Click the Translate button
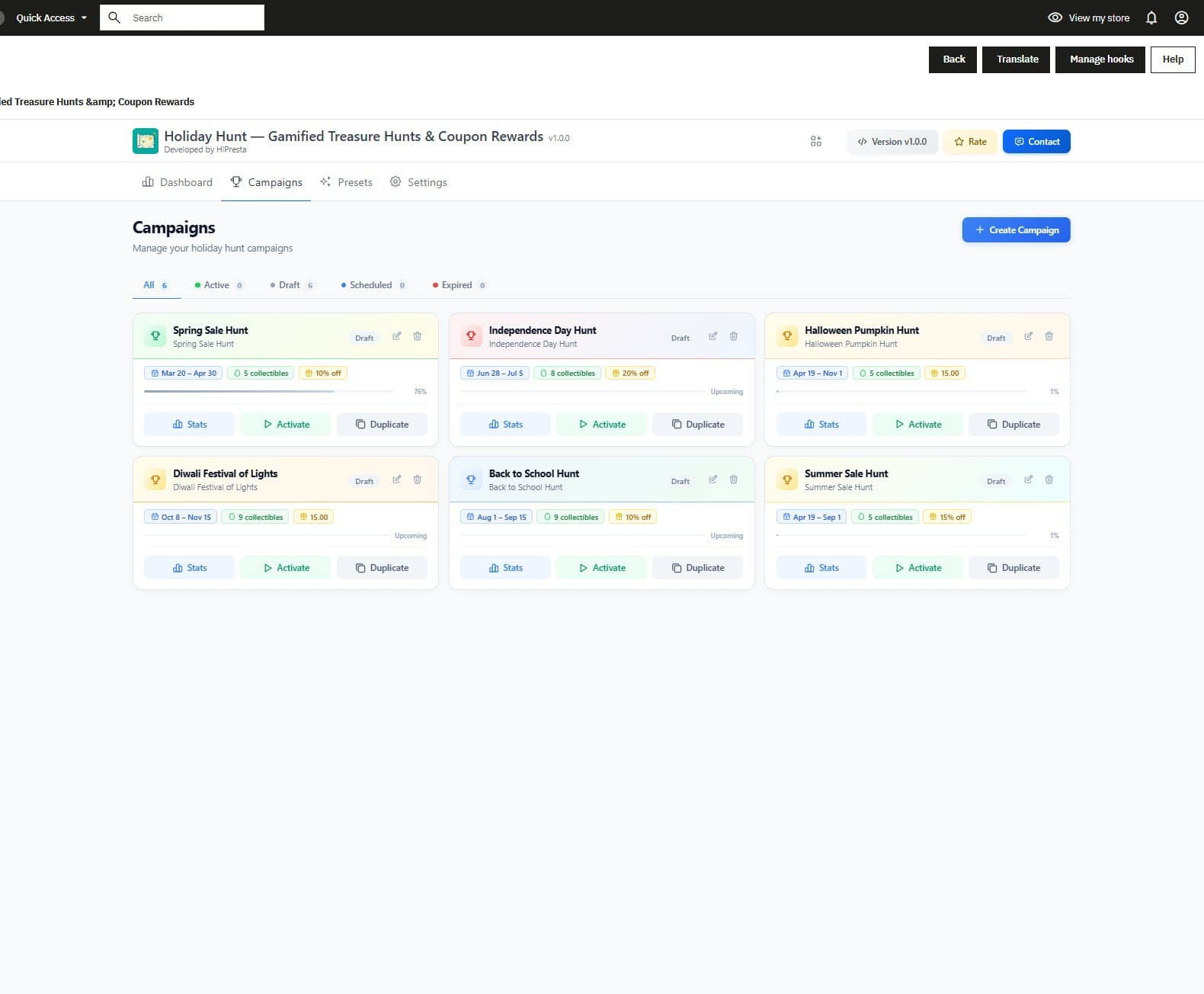The image size is (1204, 994). tap(1017, 59)
